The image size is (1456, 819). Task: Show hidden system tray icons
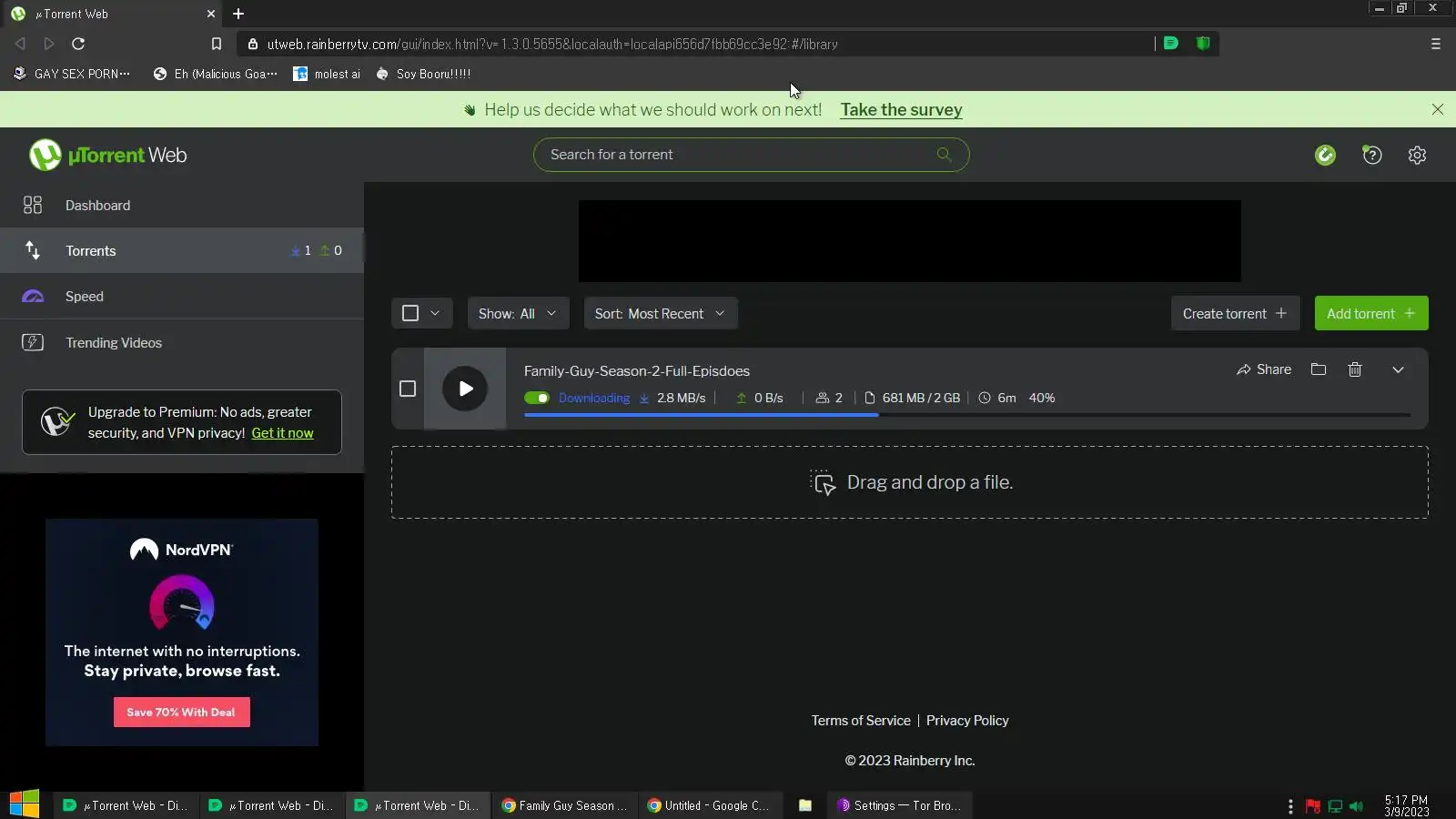pyautogui.click(x=1290, y=806)
